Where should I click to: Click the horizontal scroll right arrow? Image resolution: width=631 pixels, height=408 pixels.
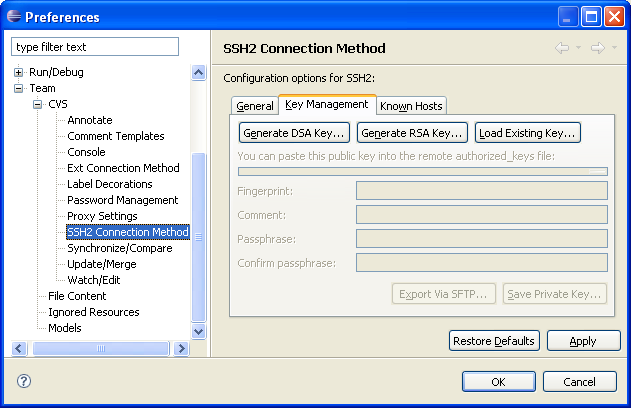tap(181, 348)
